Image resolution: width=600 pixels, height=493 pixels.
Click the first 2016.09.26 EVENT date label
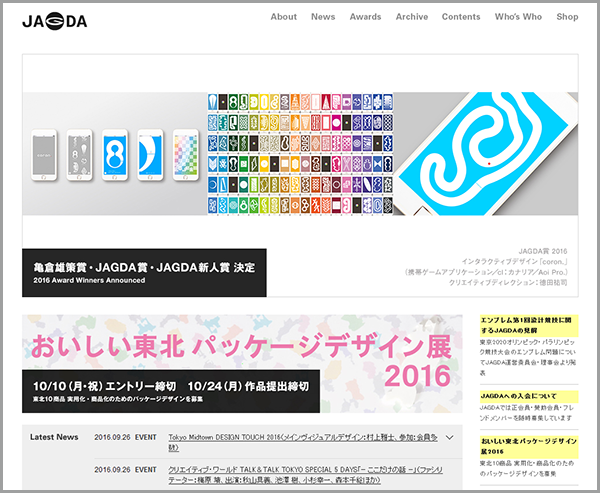pyautogui.click(x=126, y=437)
